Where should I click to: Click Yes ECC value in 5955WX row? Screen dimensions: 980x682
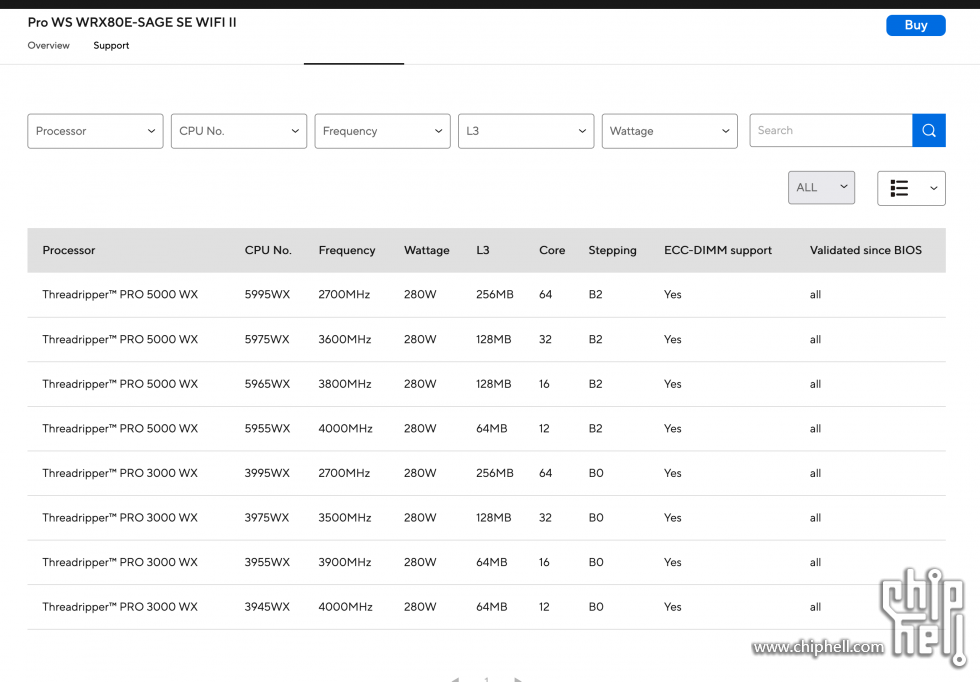[x=672, y=429]
